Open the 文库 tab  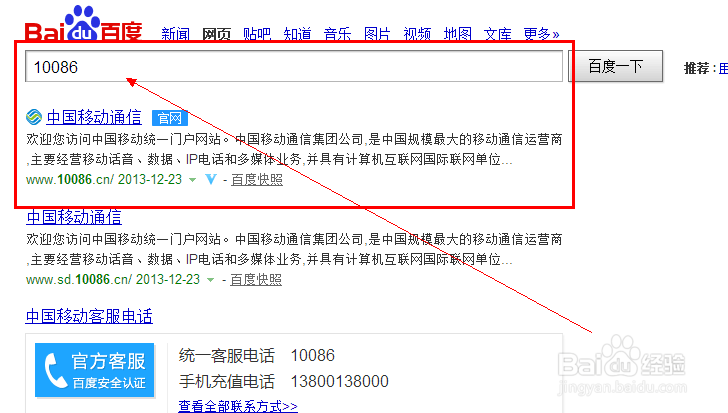point(497,34)
